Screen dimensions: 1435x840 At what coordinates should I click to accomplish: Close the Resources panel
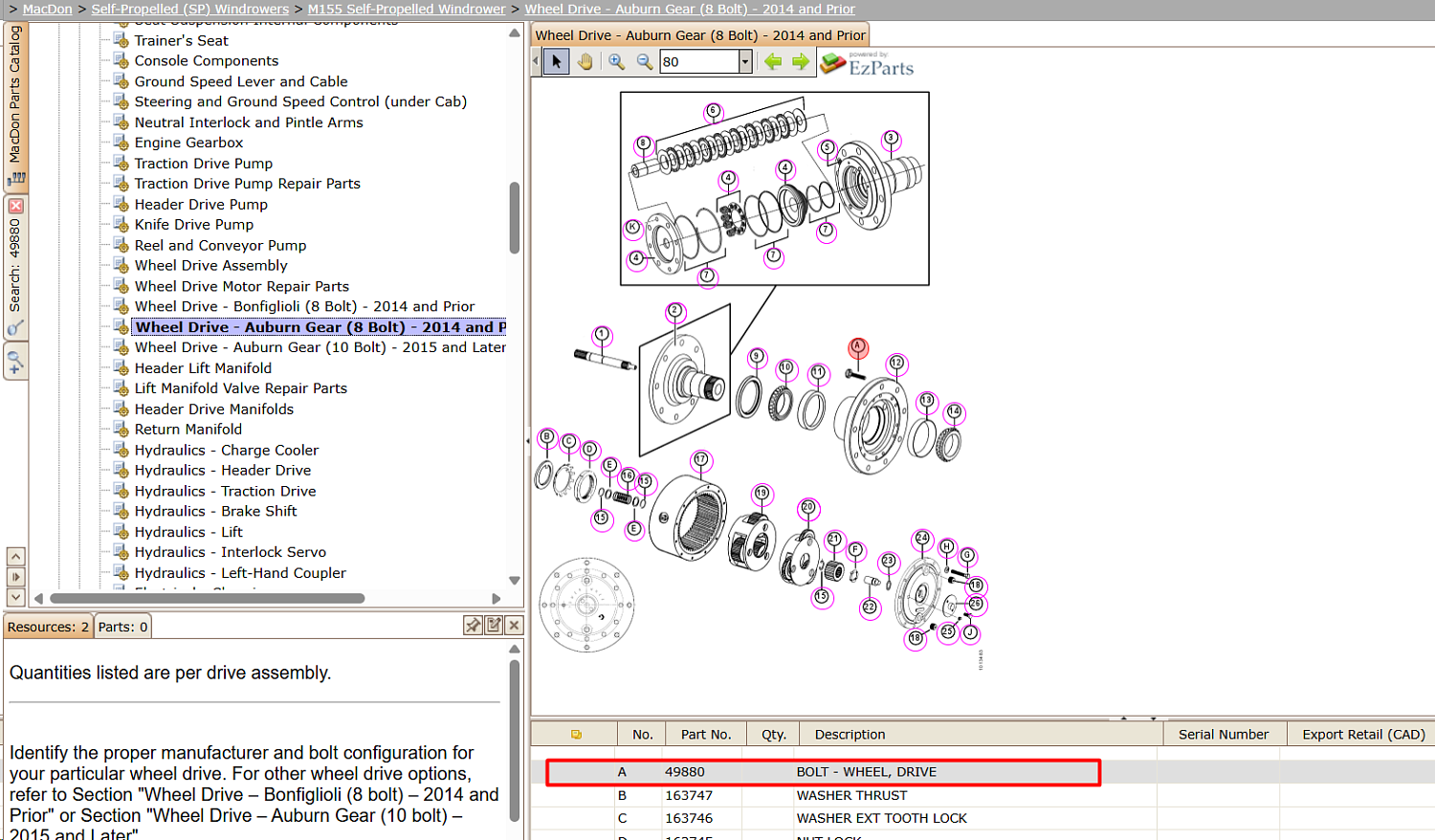pyautogui.click(x=514, y=626)
